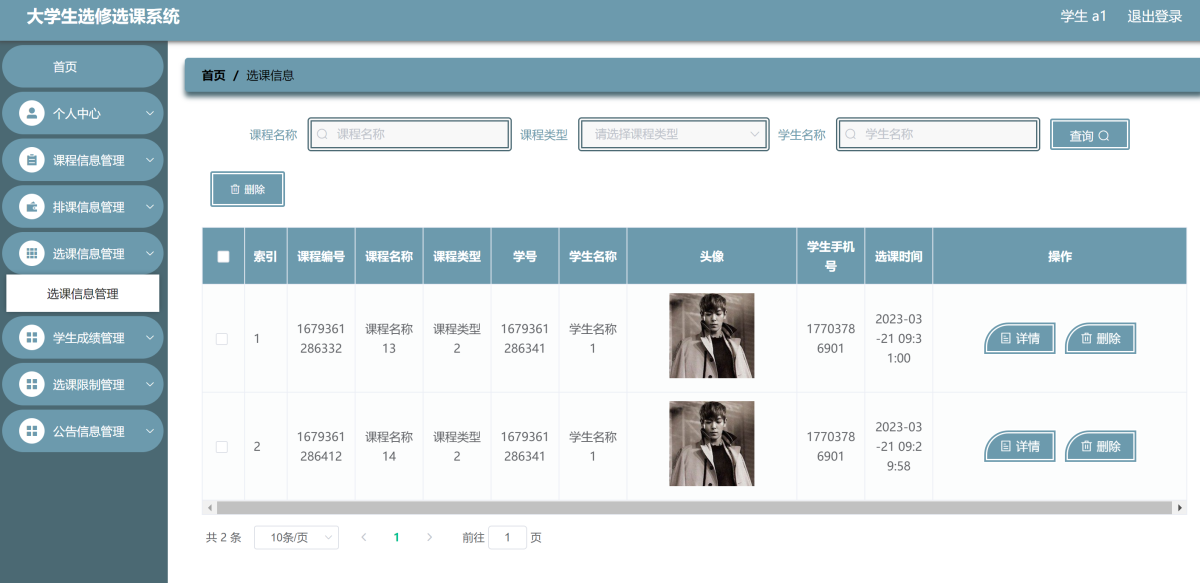Click the 学生成绩管理 sidebar icon
Viewport: 1200px width, 583px height.
pos(31,338)
